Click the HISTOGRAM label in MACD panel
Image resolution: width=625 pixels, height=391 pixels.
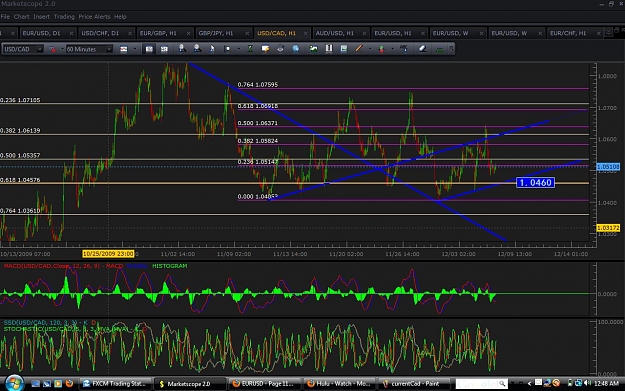[x=170, y=266]
